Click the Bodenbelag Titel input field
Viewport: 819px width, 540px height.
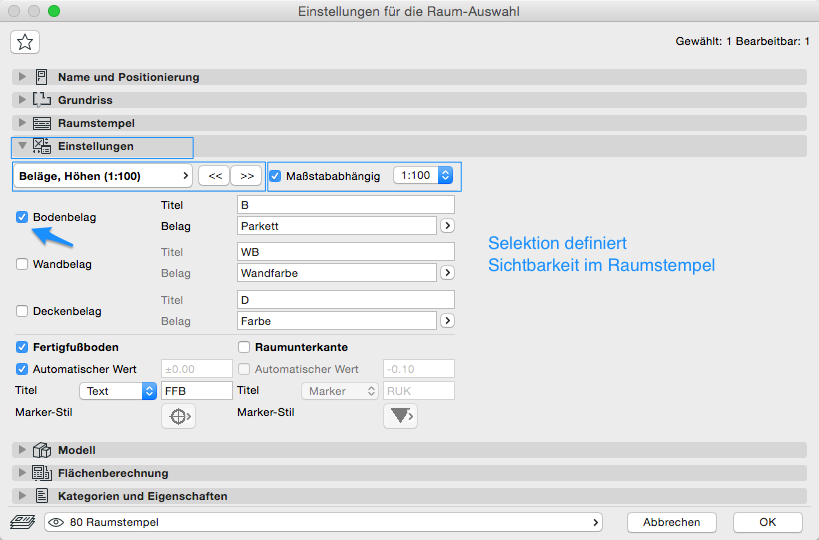tap(345, 205)
